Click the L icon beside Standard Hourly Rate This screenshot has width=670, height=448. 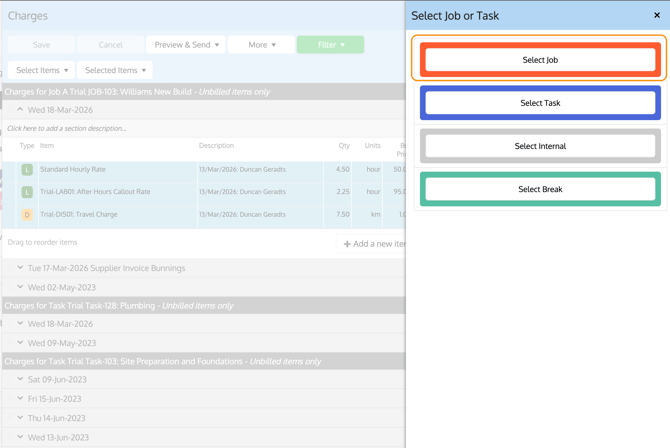27,170
